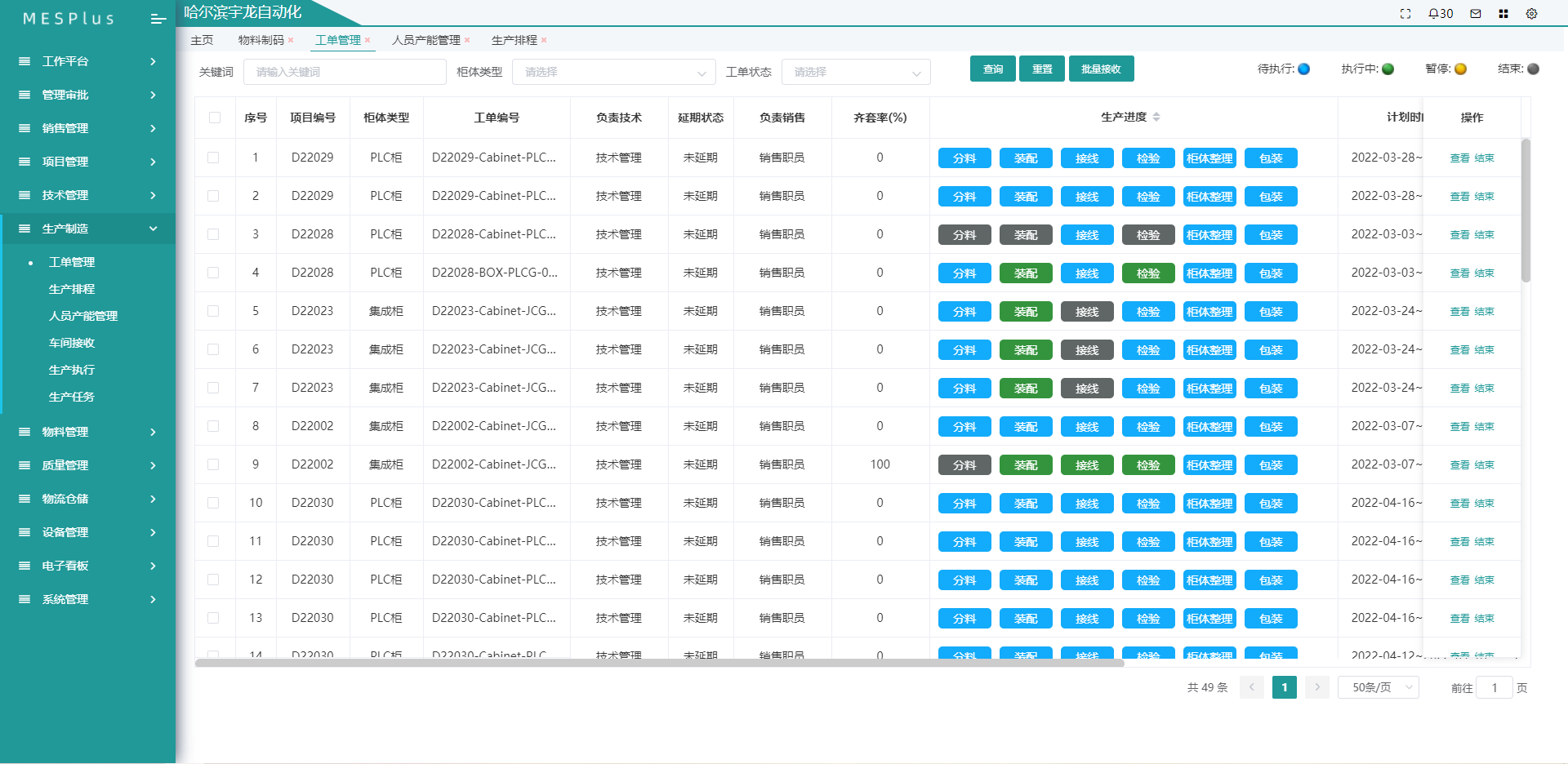Click the 重置 reset button
Image resolution: width=1568 pixels, height=764 pixels.
pyautogui.click(x=1042, y=69)
